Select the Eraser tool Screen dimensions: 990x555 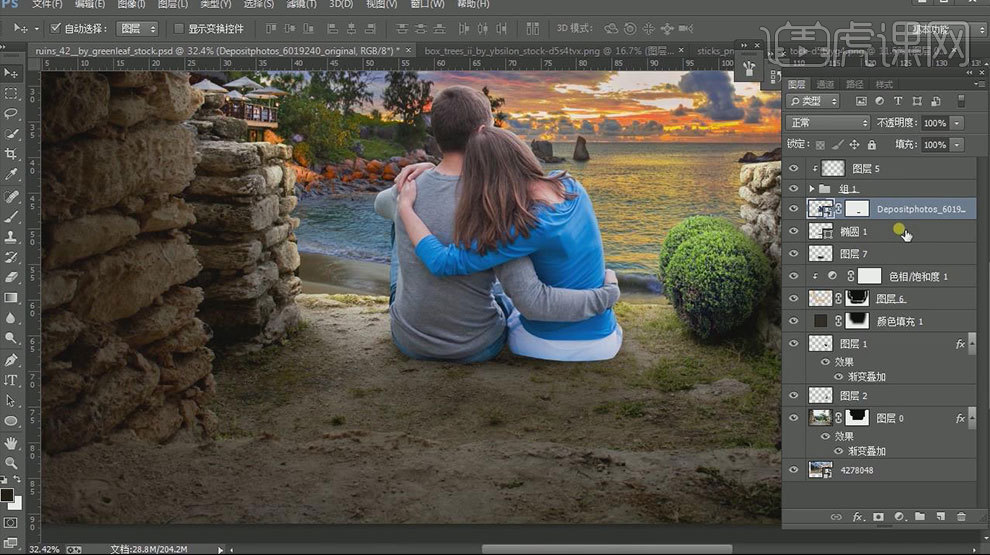point(11,277)
